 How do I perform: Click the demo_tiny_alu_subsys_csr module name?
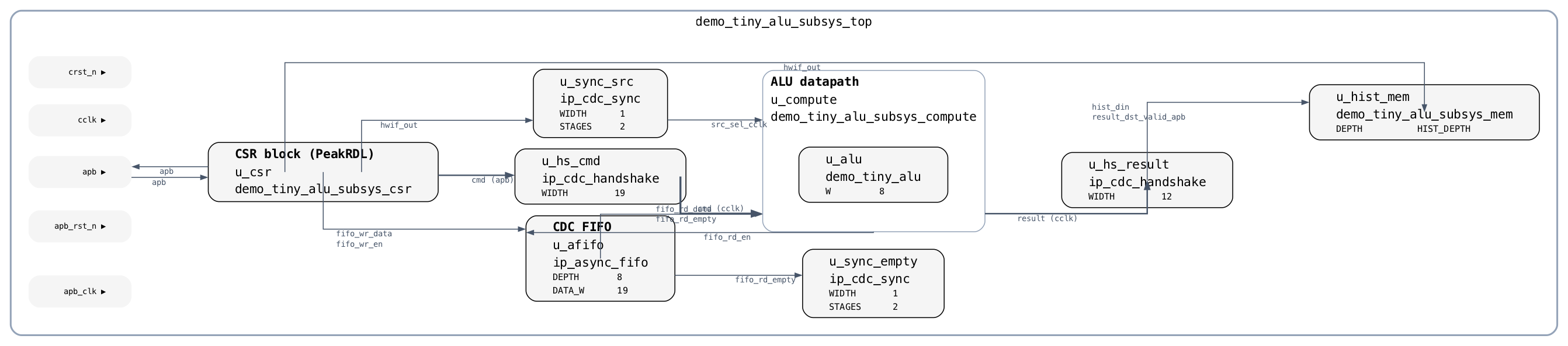(x=323, y=189)
